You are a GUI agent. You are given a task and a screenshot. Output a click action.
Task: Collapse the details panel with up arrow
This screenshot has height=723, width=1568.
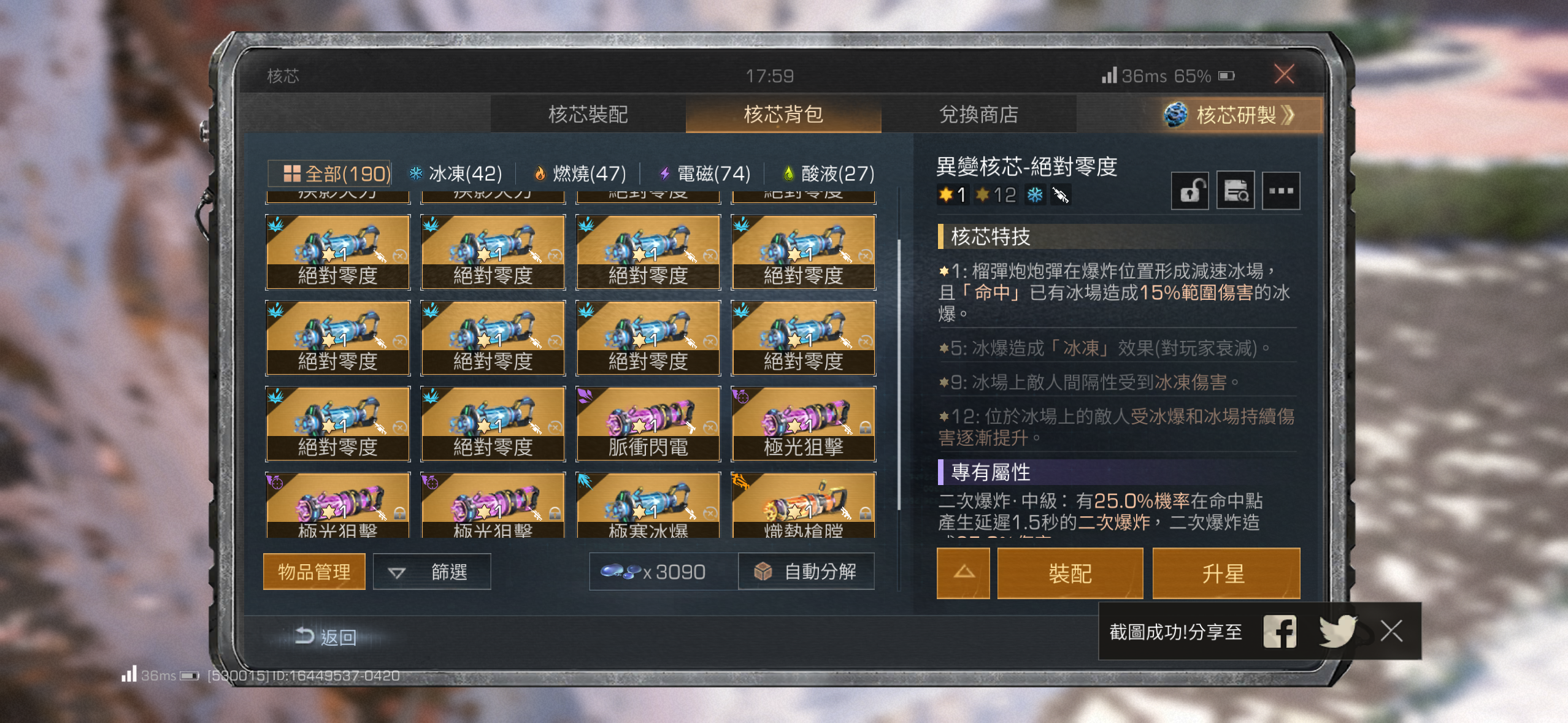(963, 573)
